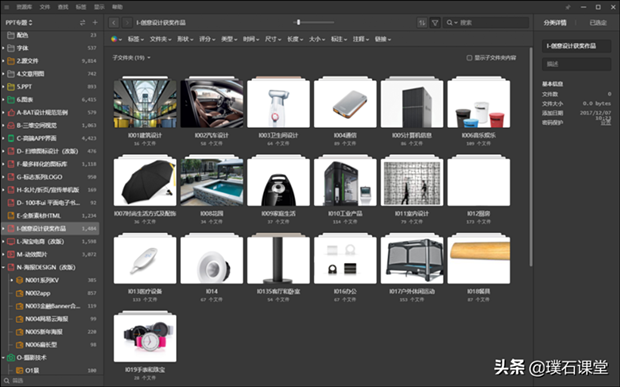Click the pin window icon
The image size is (620, 387).
(x=568, y=7)
